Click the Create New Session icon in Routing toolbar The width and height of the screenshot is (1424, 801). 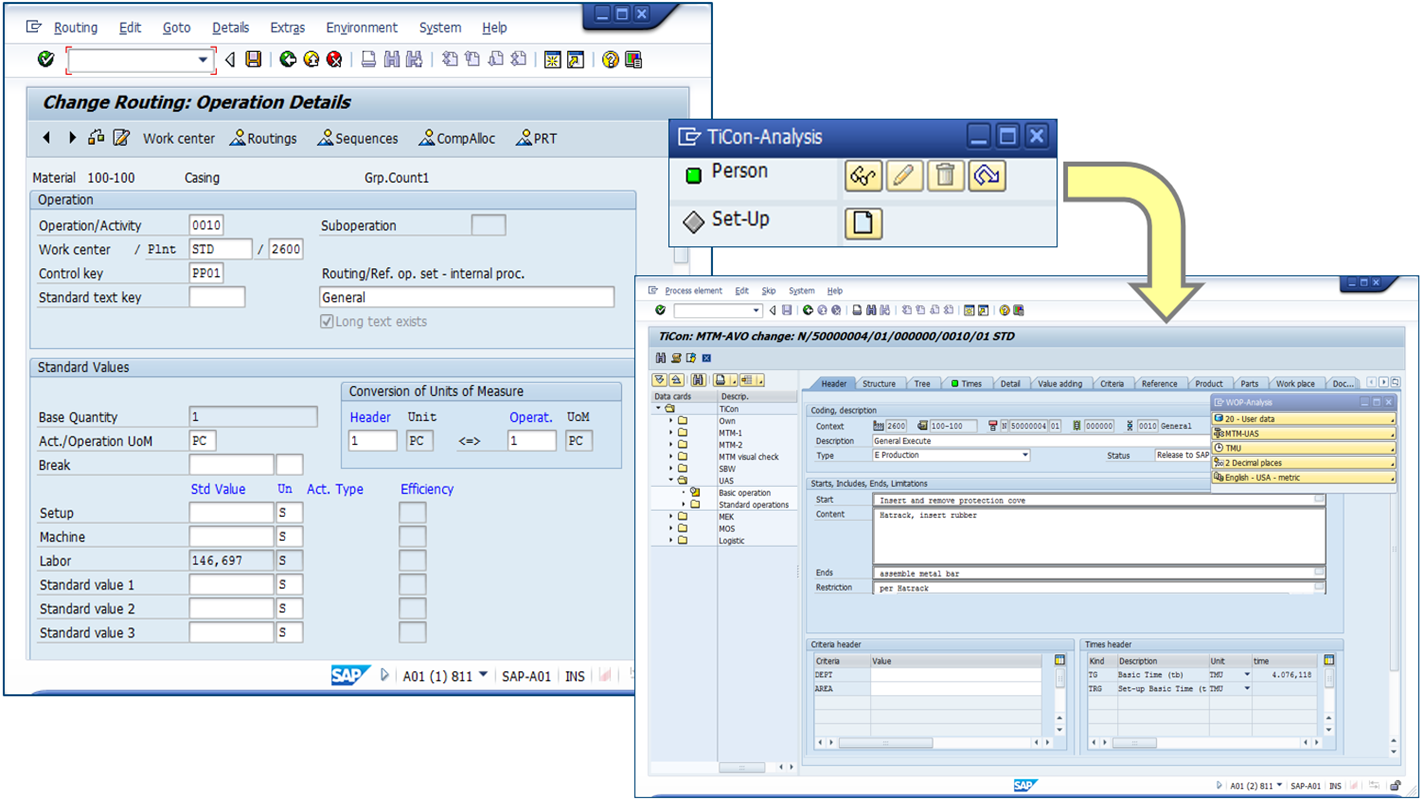[552, 60]
